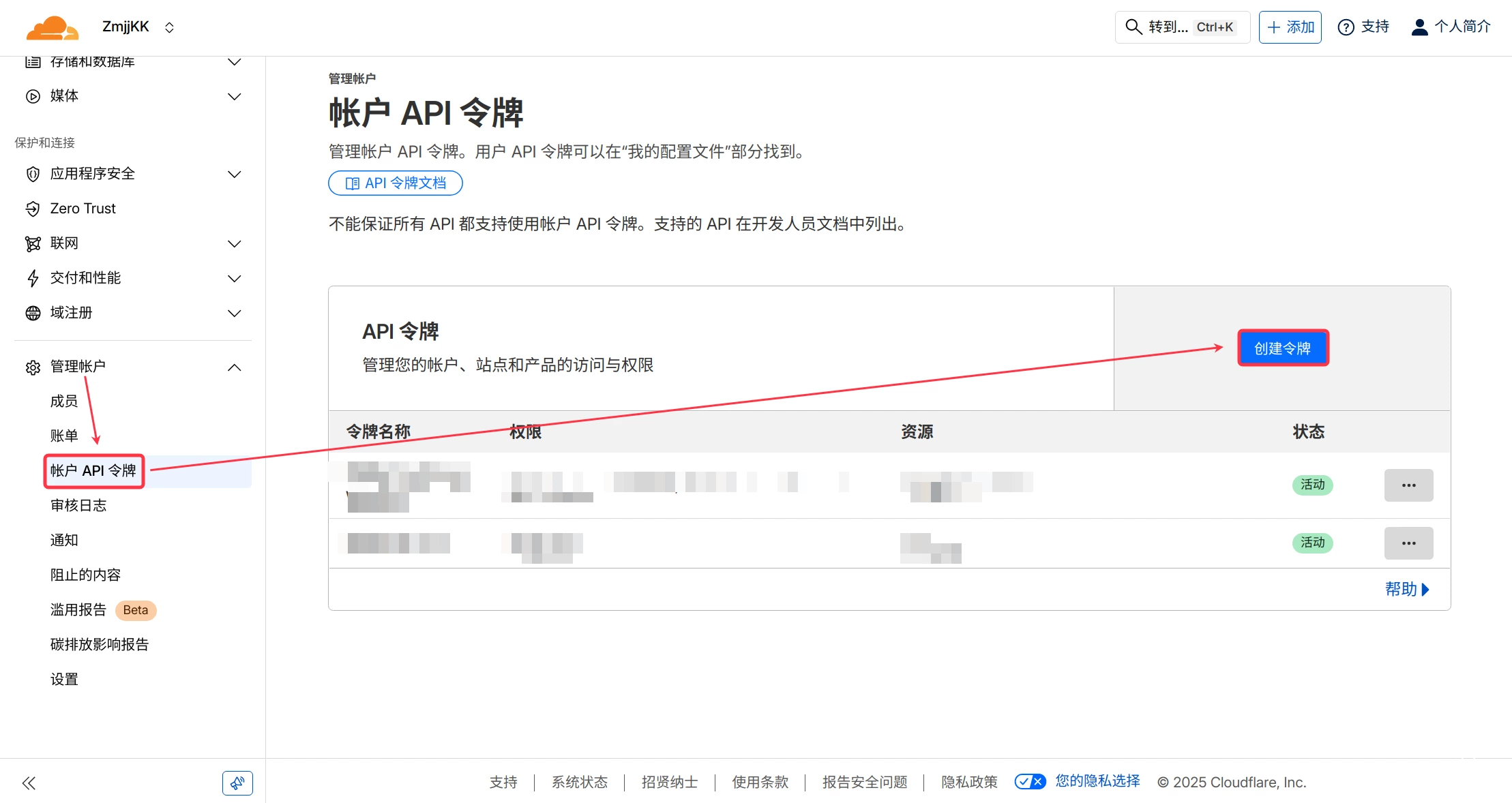Image resolution: width=1512 pixels, height=803 pixels.
Task: Select the Zero Trust shield icon in sidebar
Action: (33, 208)
